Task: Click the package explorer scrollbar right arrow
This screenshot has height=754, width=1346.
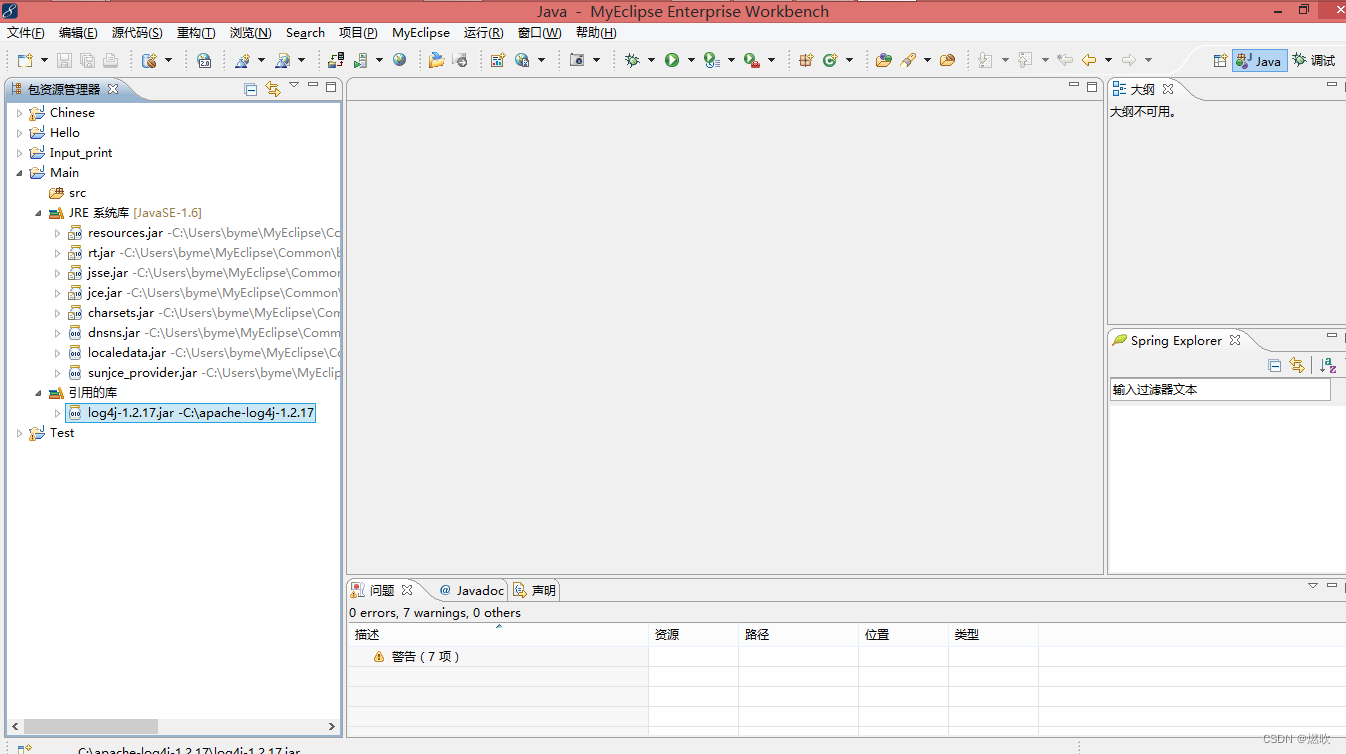Action: click(332, 726)
